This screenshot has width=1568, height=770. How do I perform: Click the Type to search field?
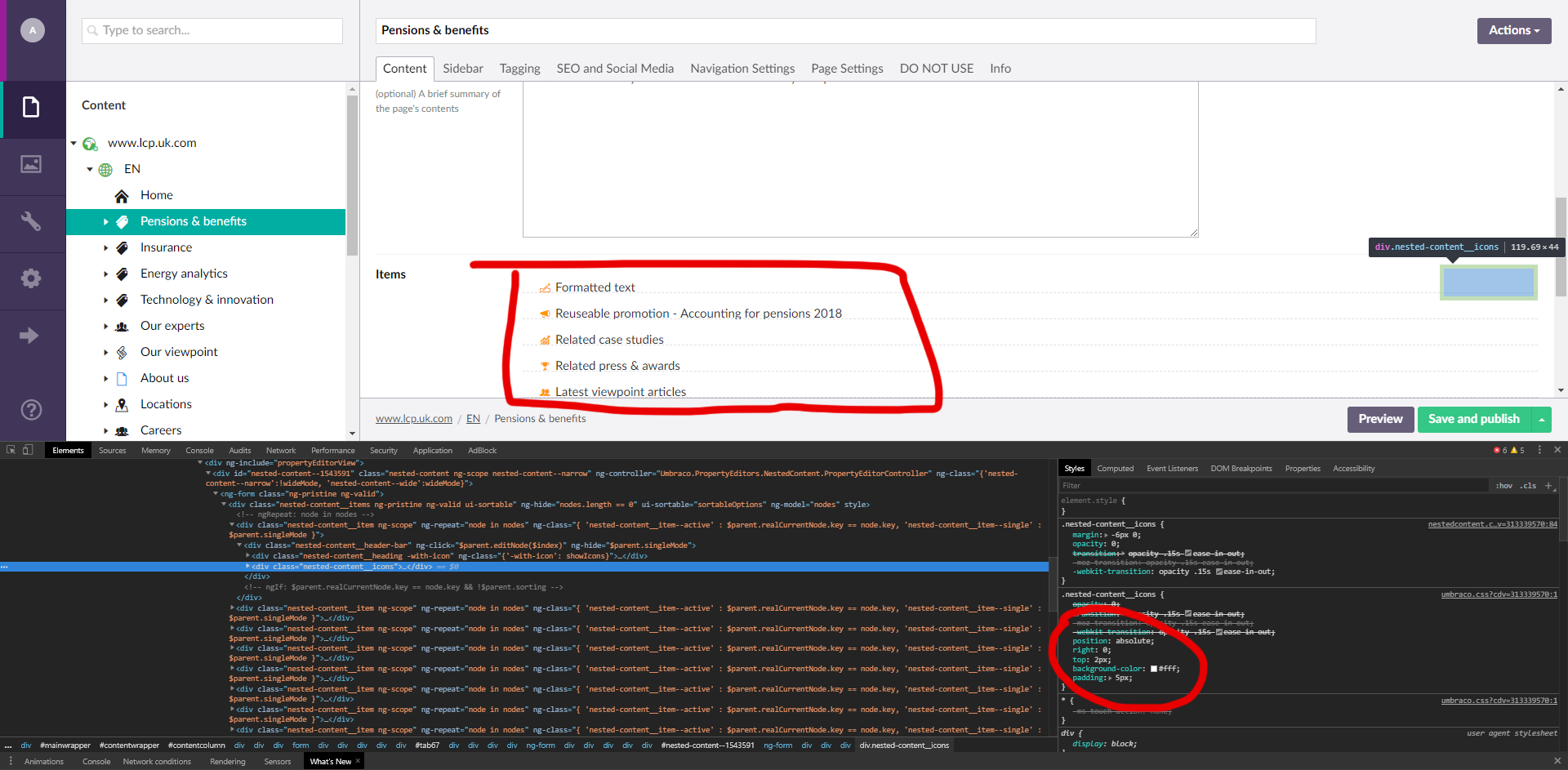click(212, 30)
